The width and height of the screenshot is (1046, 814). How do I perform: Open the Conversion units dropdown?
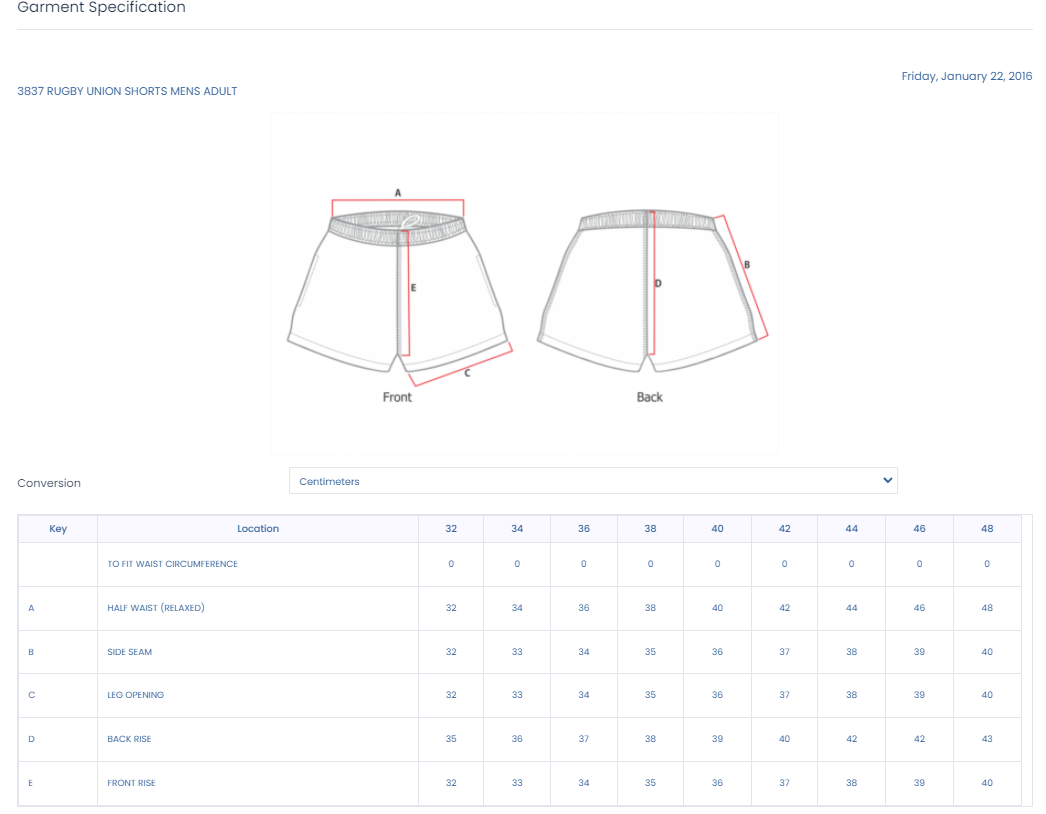click(x=592, y=481)
